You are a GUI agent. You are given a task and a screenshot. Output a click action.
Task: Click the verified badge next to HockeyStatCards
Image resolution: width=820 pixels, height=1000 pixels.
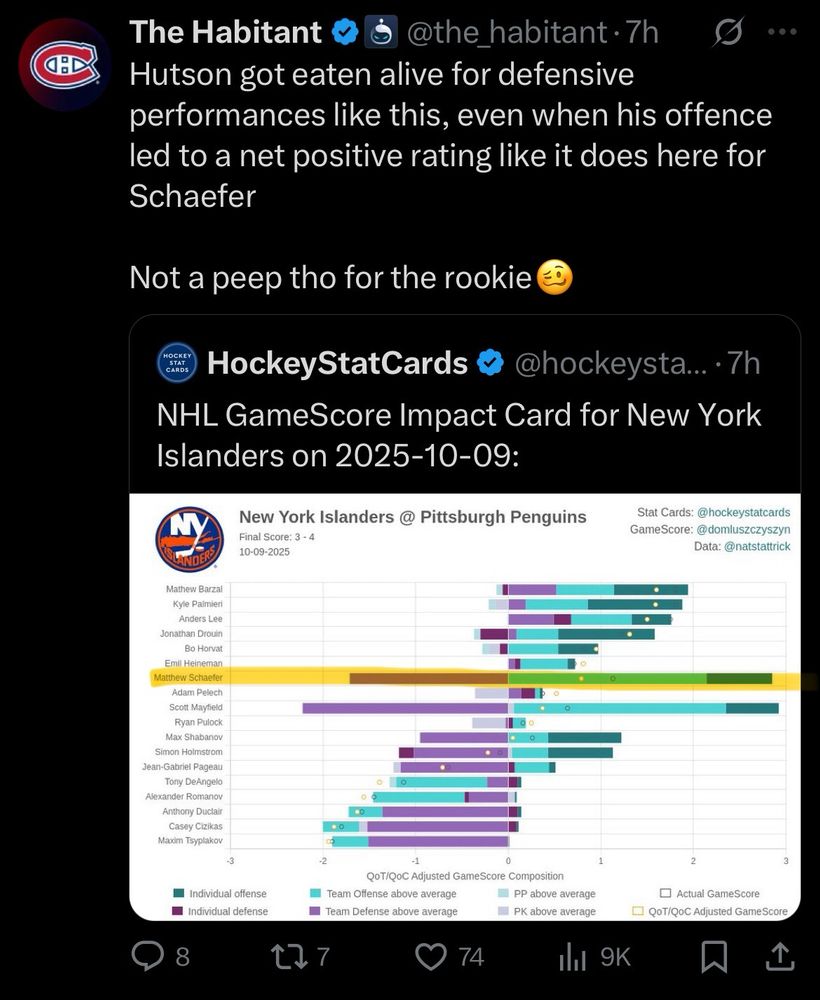point(490,363)
